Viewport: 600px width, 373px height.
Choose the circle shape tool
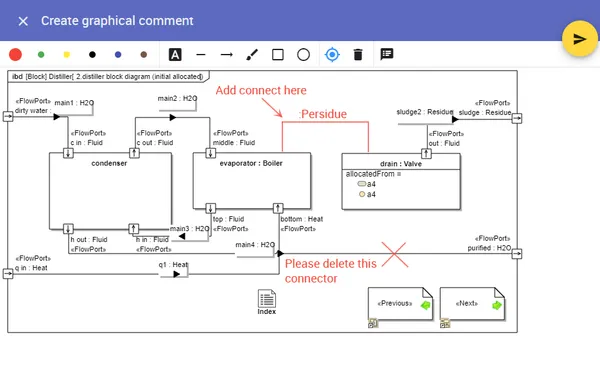point(303,55)
